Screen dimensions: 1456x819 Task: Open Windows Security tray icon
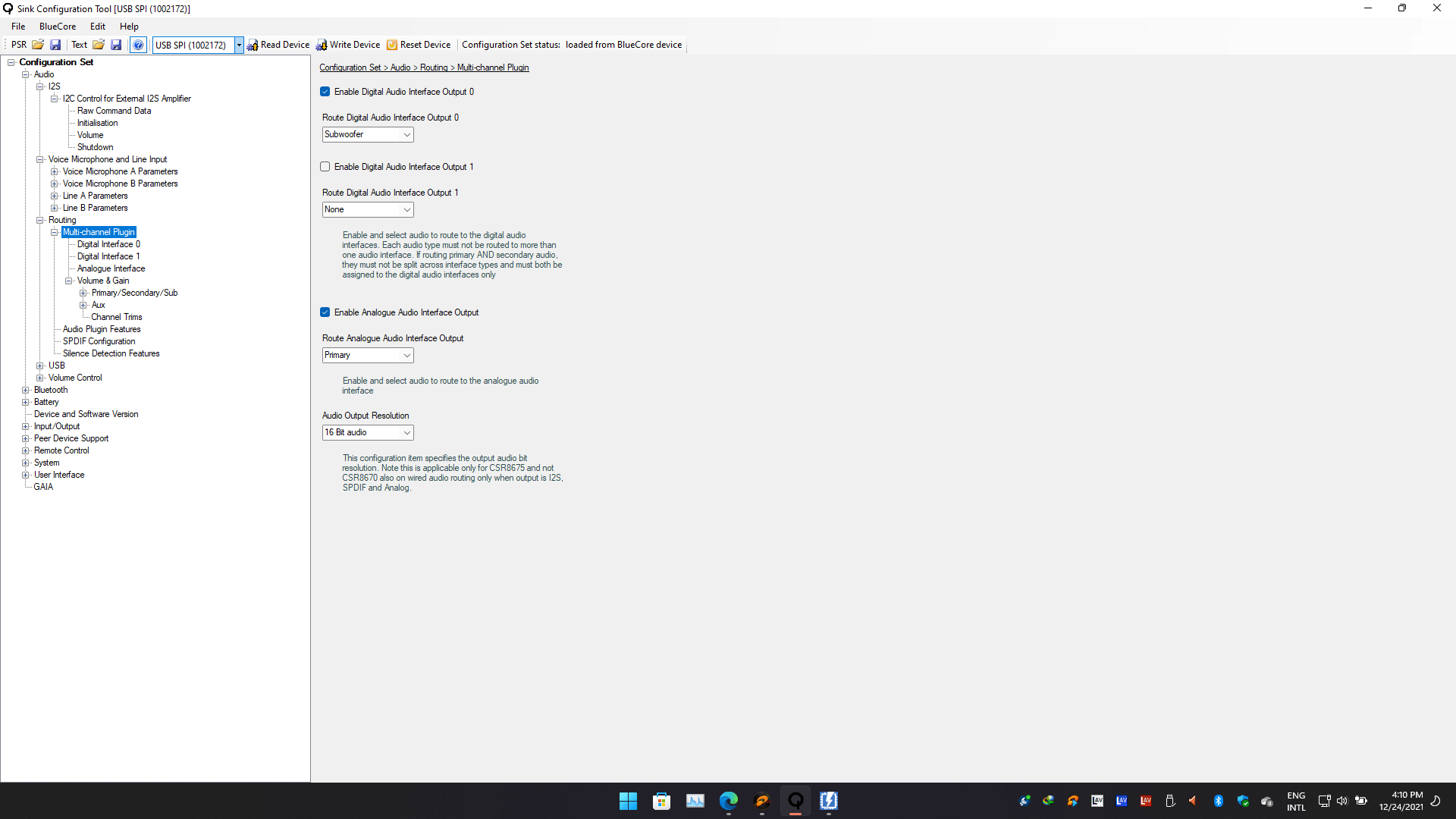tap(1242, 801)
